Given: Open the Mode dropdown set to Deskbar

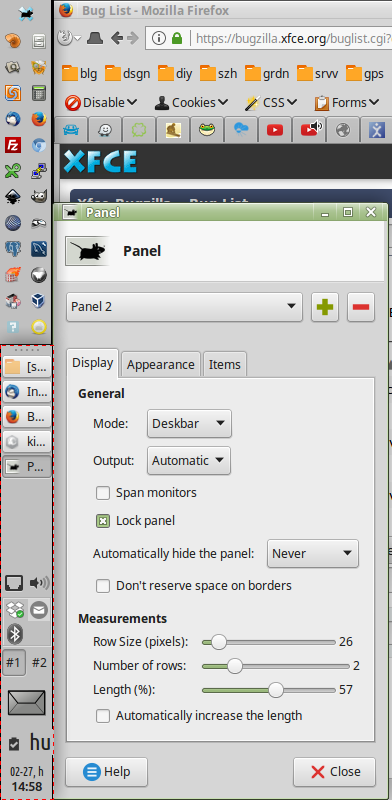Looking at the screenshot, I should point(189,423).
